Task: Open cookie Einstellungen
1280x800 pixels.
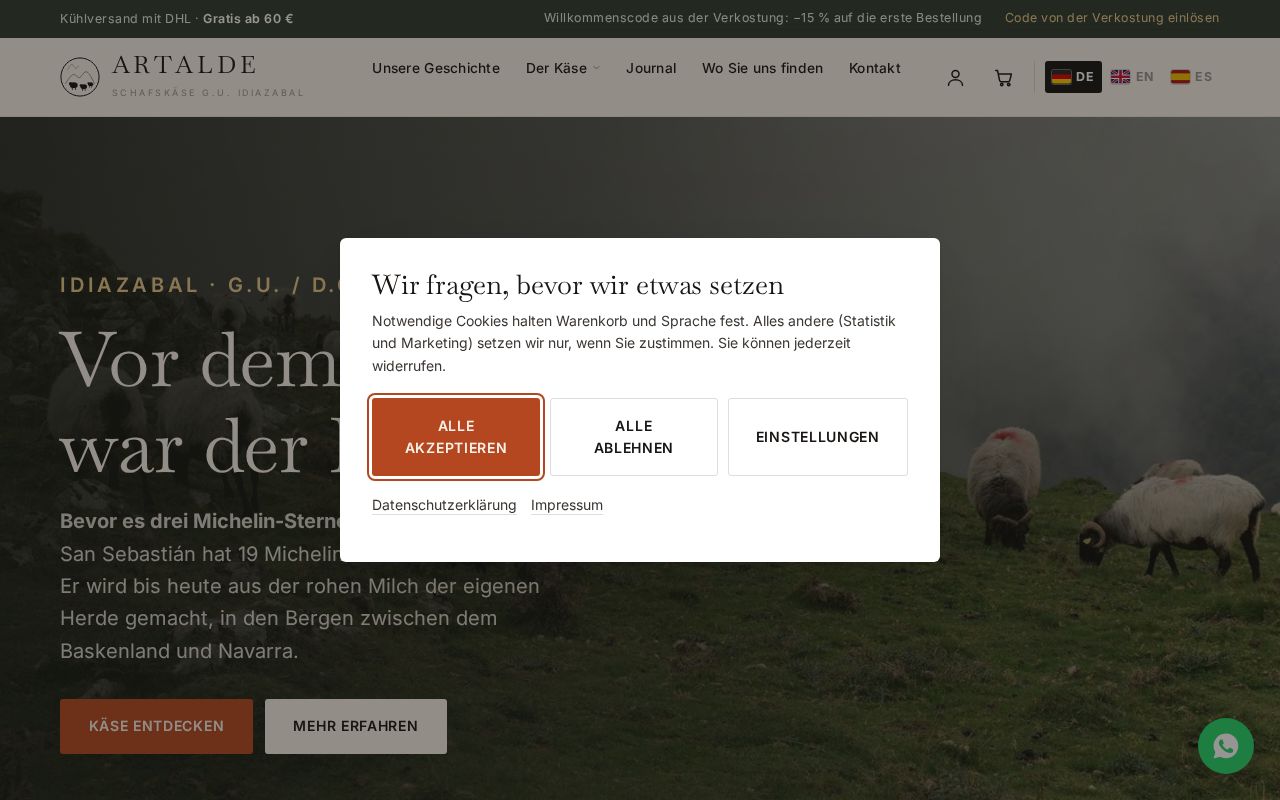Action: pyautogui.click(x=818, y=437)
